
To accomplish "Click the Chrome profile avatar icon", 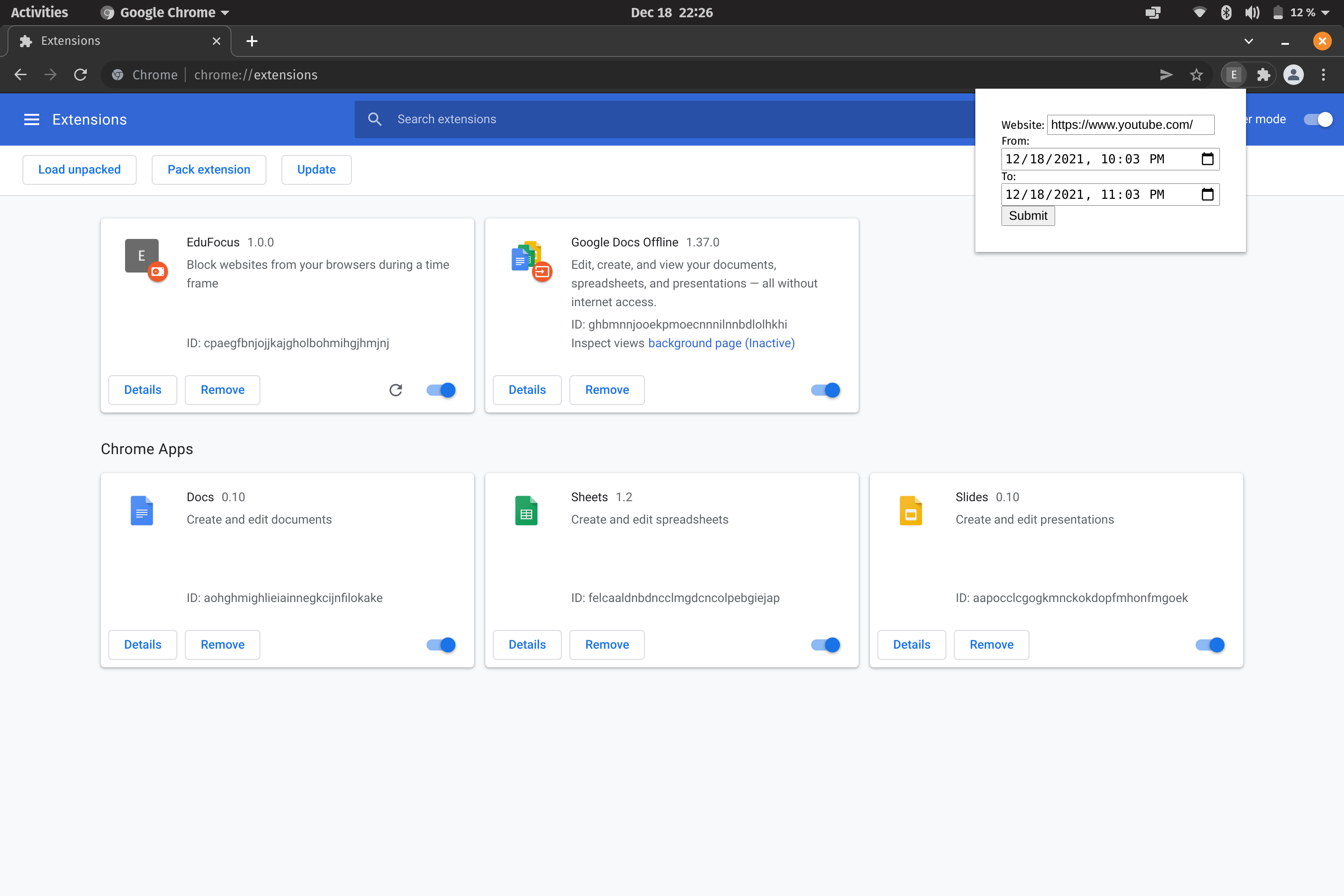I will coord(1293,74).
